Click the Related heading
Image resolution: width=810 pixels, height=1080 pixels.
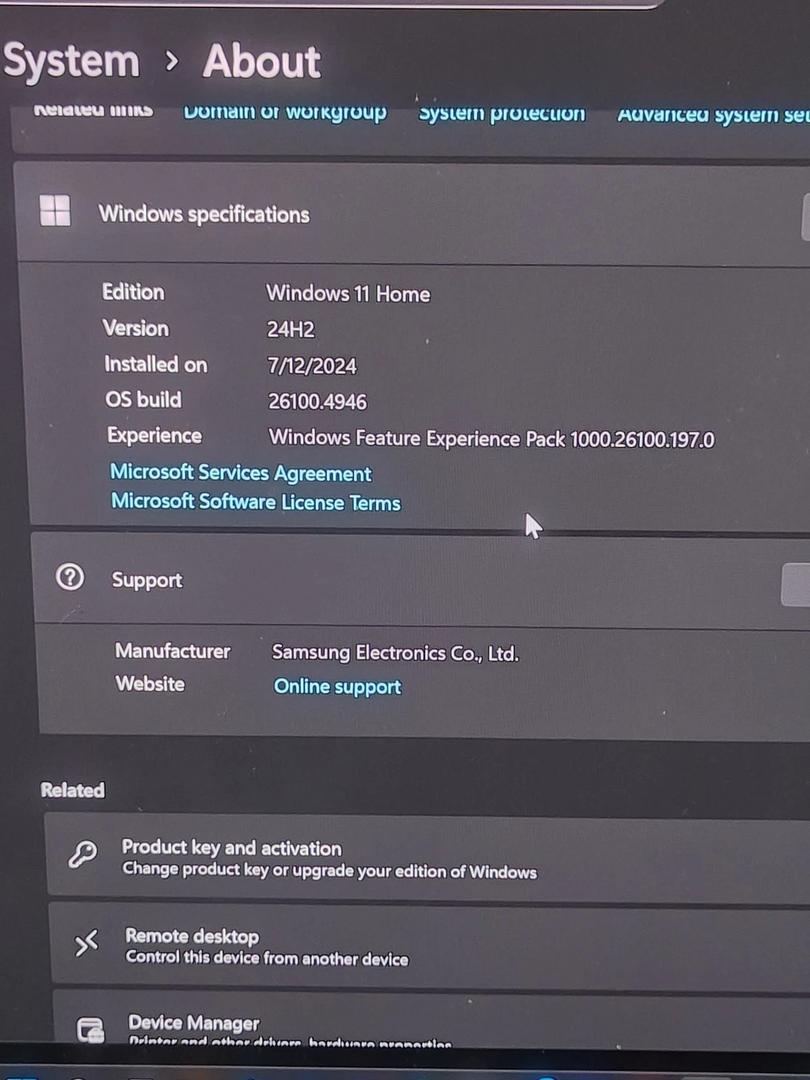click(72, 790)
